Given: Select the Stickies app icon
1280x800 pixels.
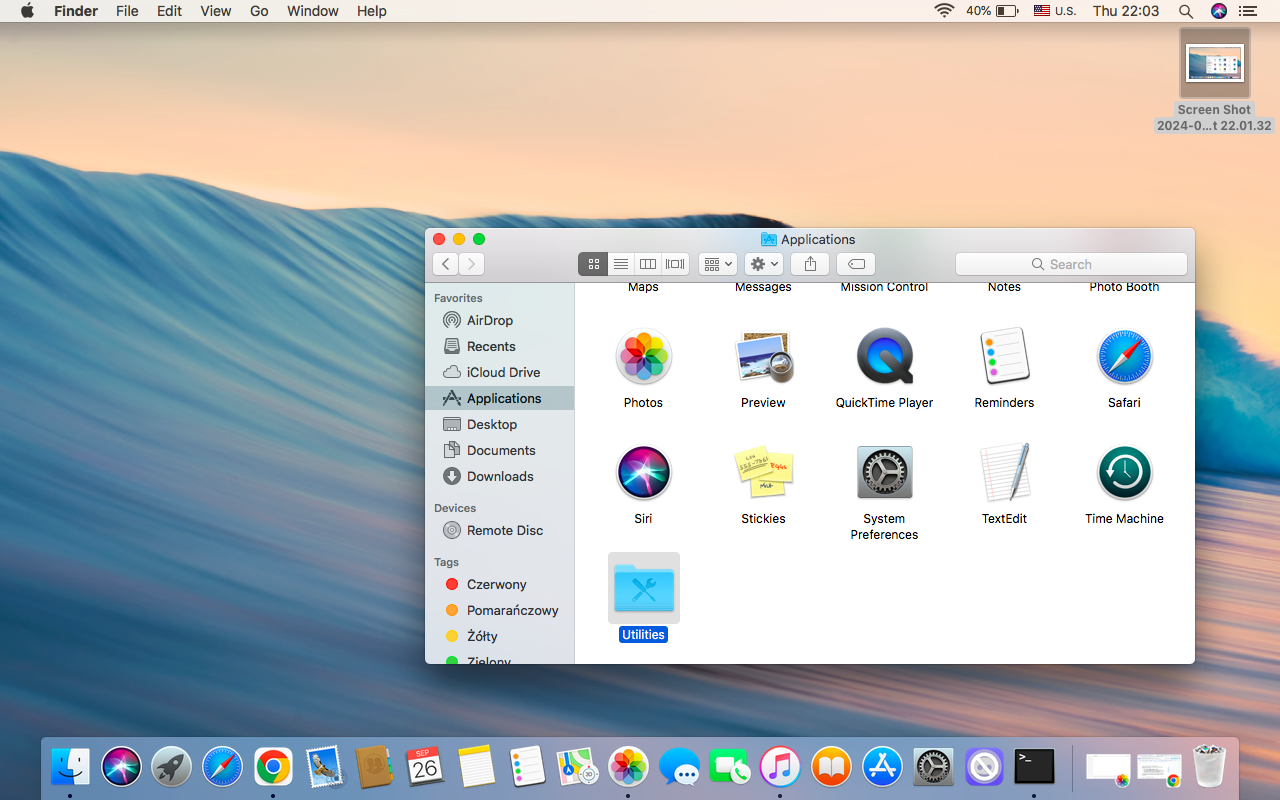Looking at the screenshot, I should (x=764, y=472).
